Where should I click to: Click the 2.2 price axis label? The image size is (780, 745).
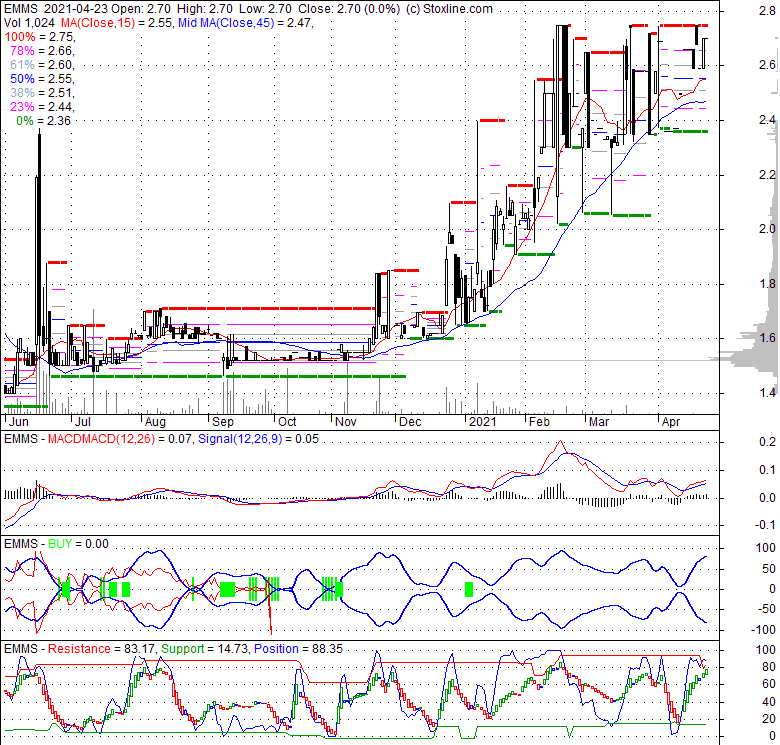click(767, 175)
